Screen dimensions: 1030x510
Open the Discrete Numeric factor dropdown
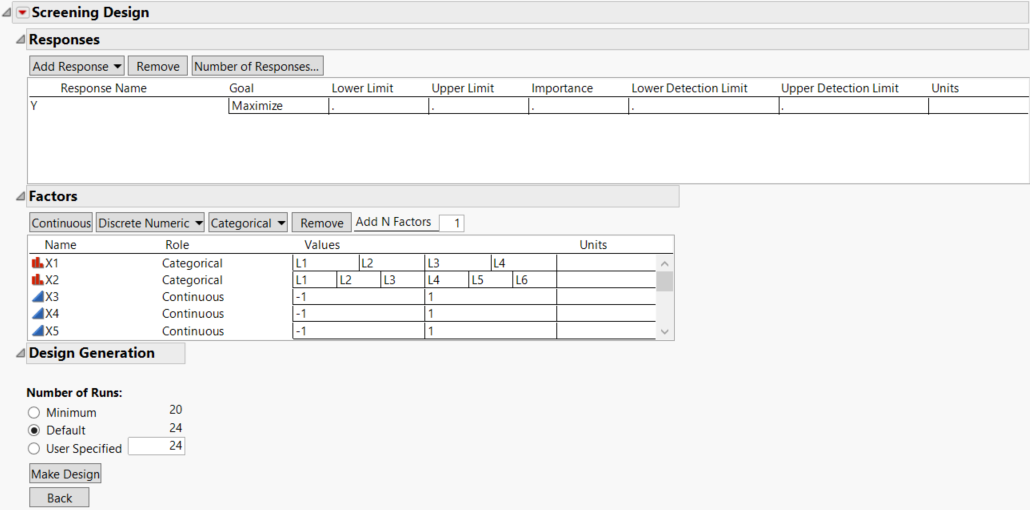point(150,223)
